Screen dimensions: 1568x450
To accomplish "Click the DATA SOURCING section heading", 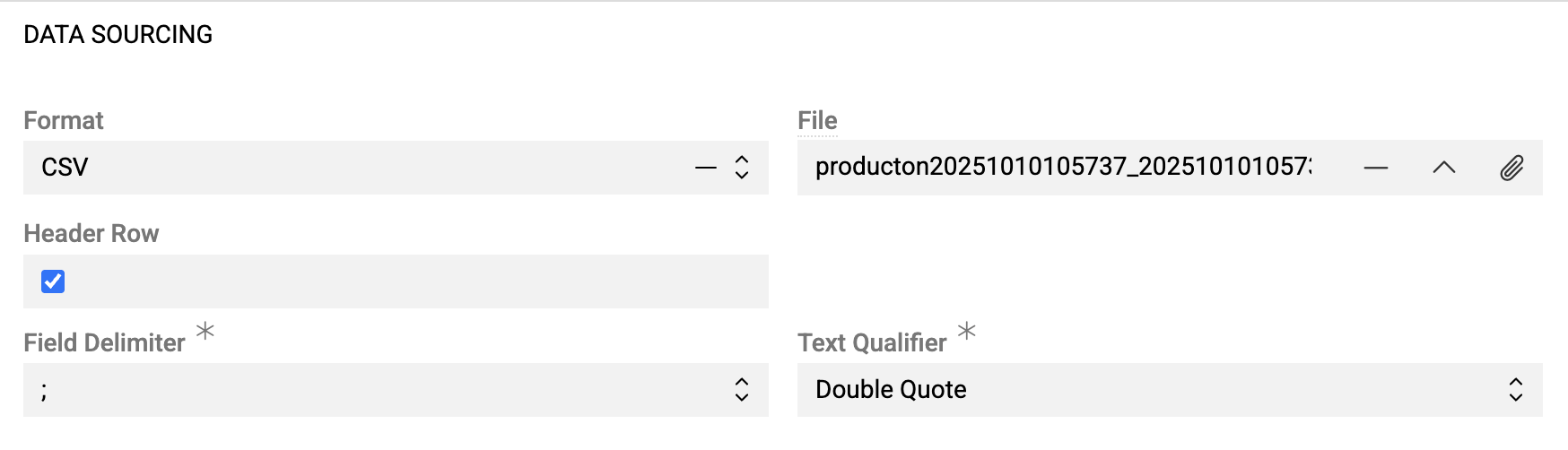I will tap(118, 34).
